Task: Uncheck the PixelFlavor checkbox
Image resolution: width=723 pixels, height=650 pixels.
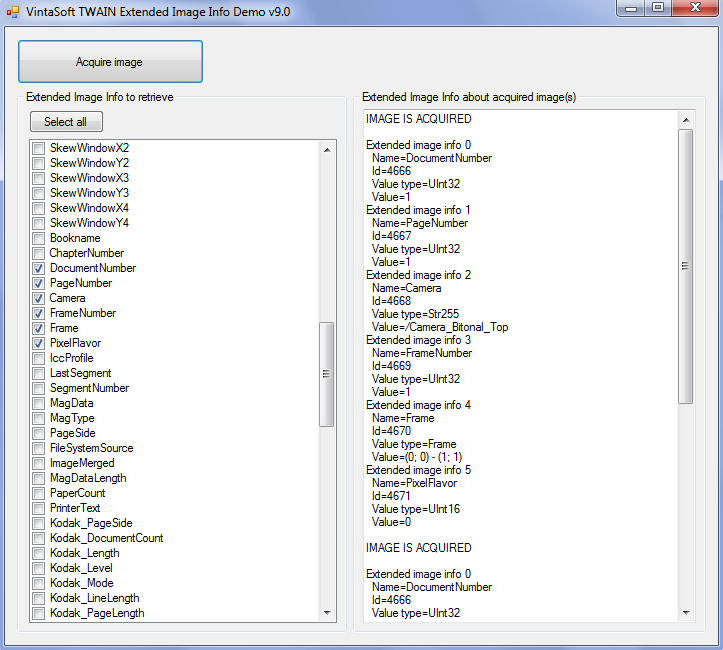Action: (39, 343)
